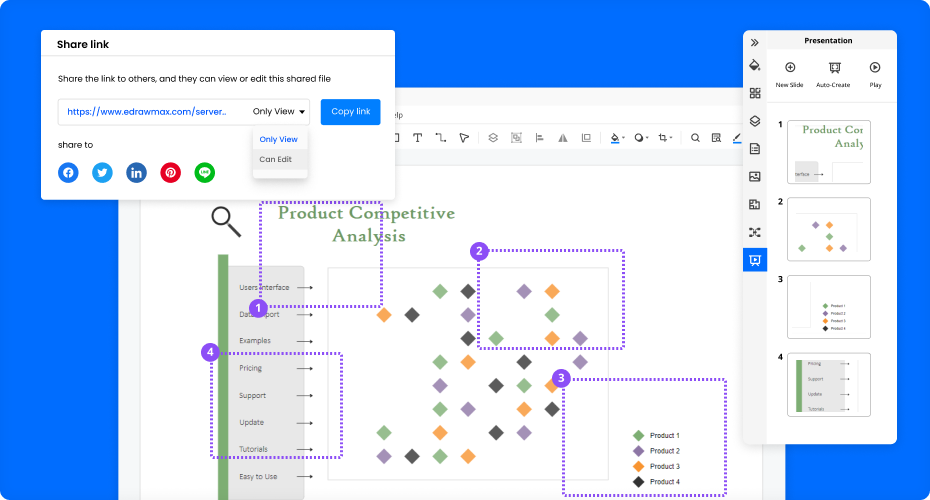Viewport: 930px width, 500px height.
Task: Open the Layers panel in the right sidebar
Action: tap(755, 121)
